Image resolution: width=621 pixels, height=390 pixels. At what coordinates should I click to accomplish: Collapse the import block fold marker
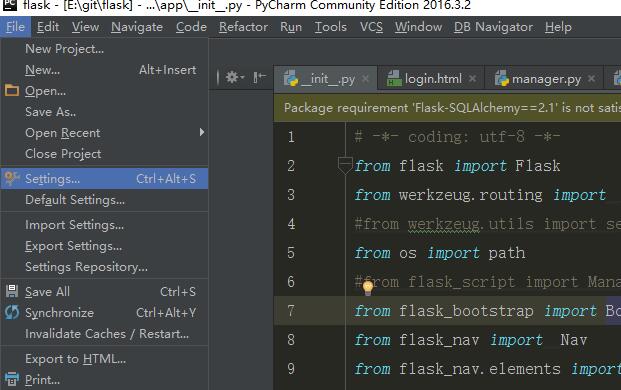[345, 166]
